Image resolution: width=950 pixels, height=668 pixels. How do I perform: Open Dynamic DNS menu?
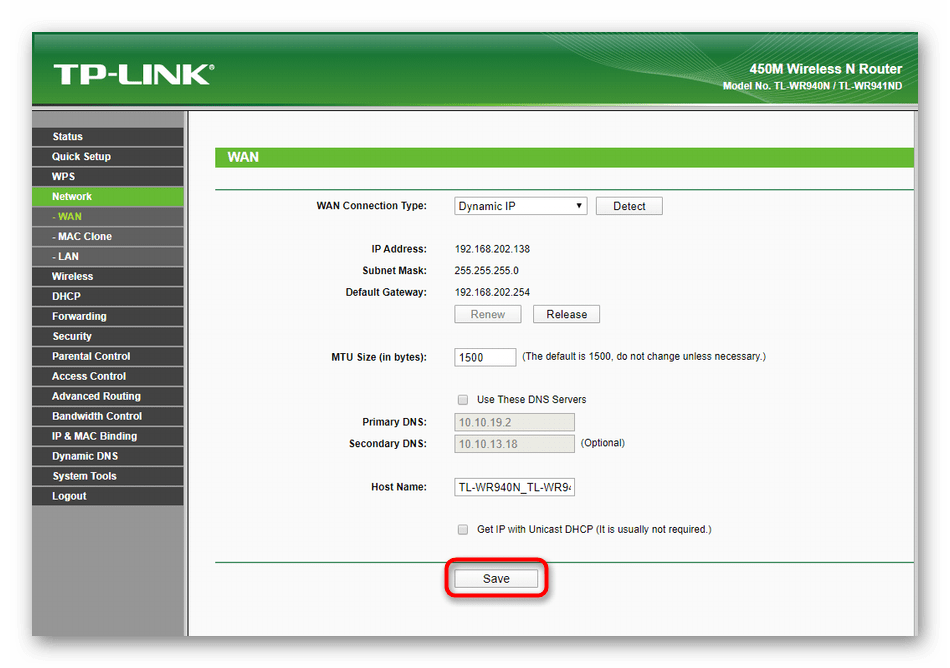108,456
